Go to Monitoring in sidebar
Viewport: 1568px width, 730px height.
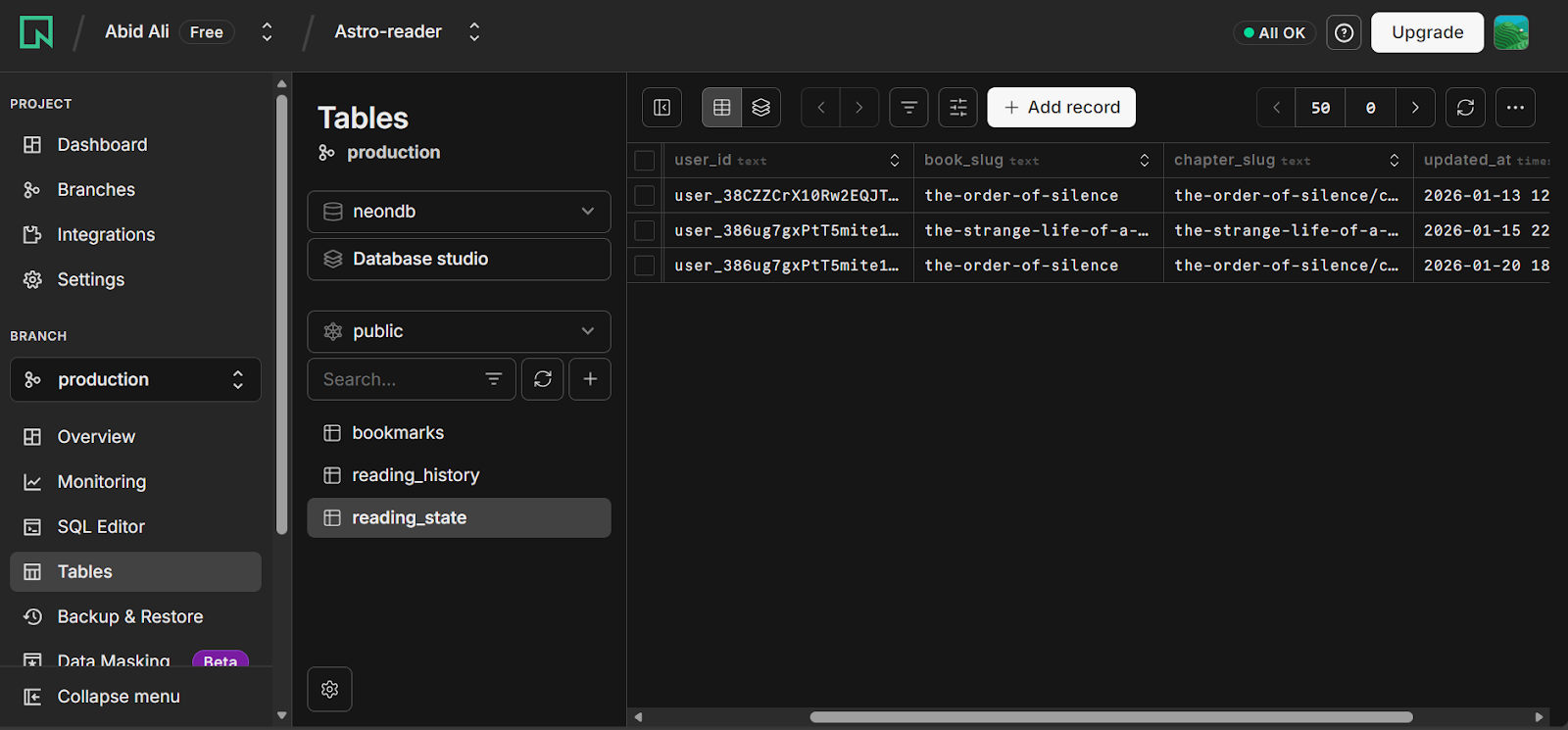click(x=101, y=482)
